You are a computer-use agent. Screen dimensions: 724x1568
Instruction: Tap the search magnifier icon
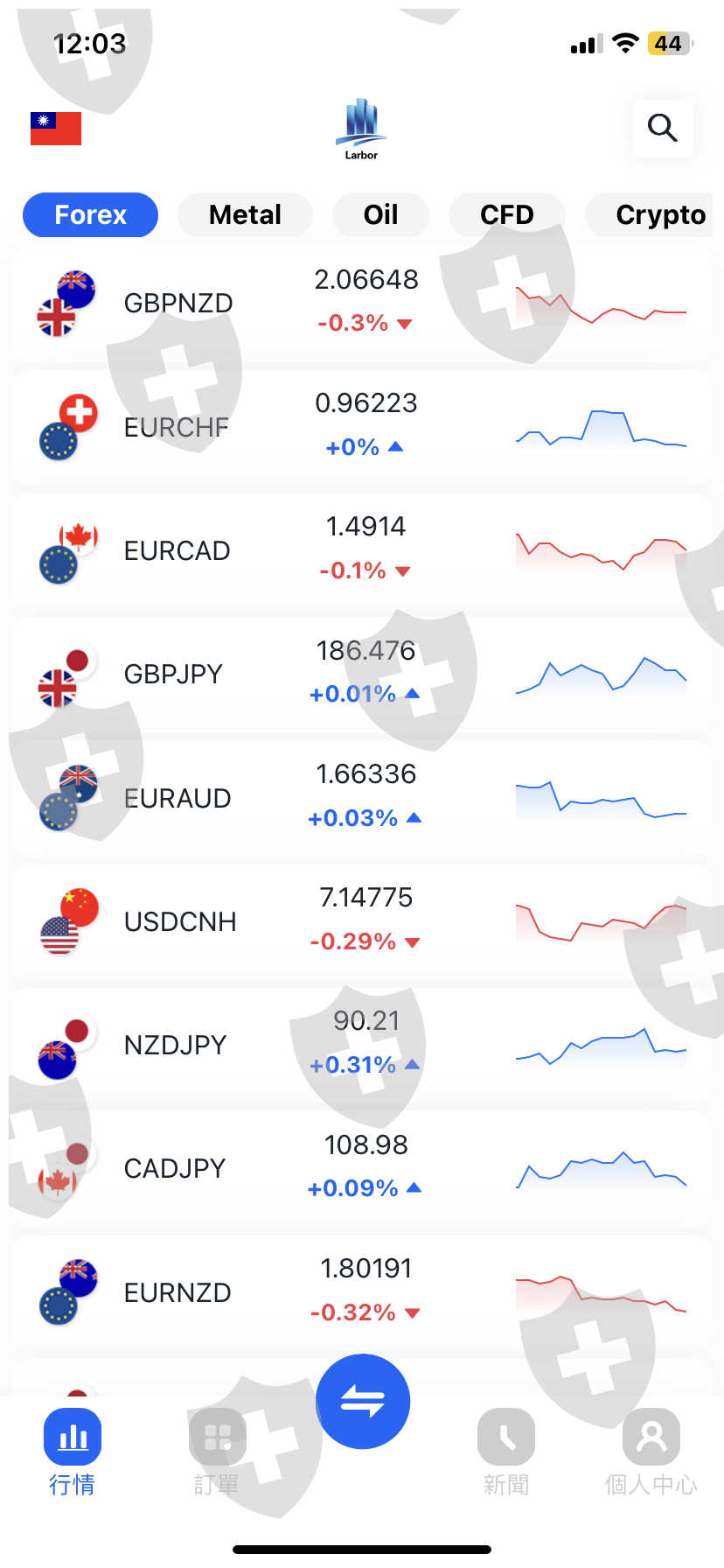(x=662, y=129)
